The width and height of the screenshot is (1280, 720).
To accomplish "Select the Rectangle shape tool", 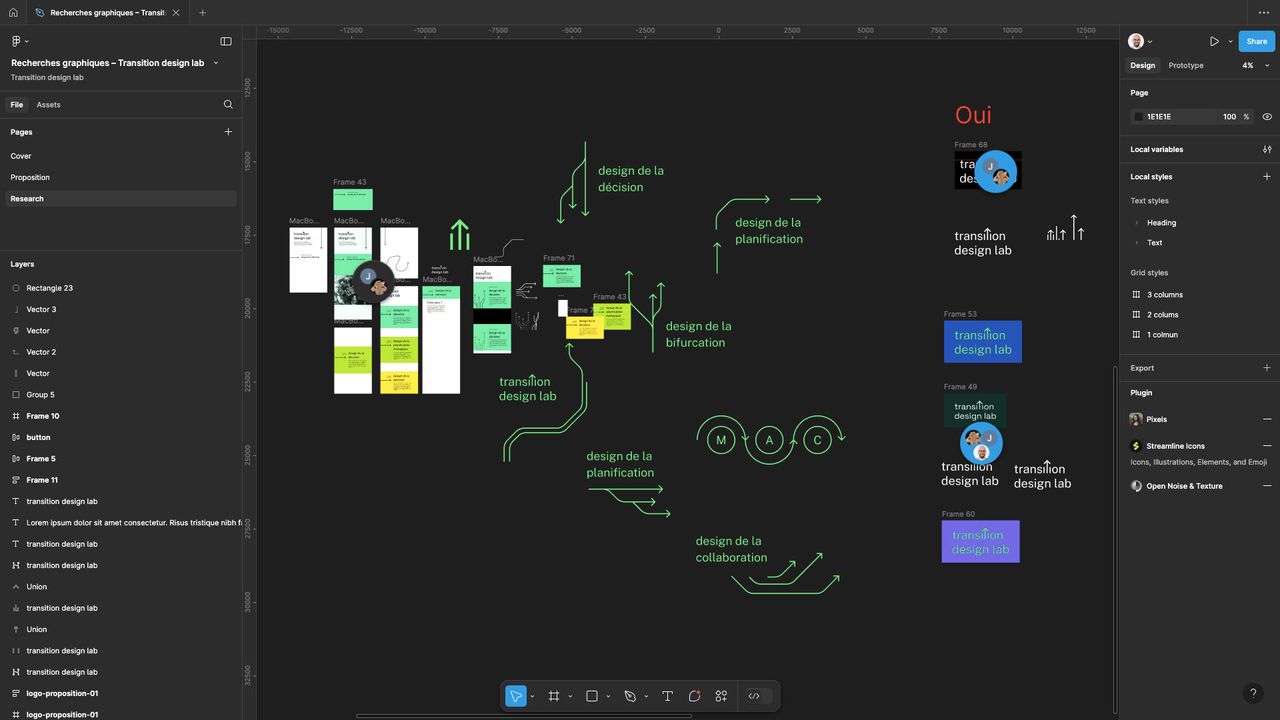I will coord(592,696).
